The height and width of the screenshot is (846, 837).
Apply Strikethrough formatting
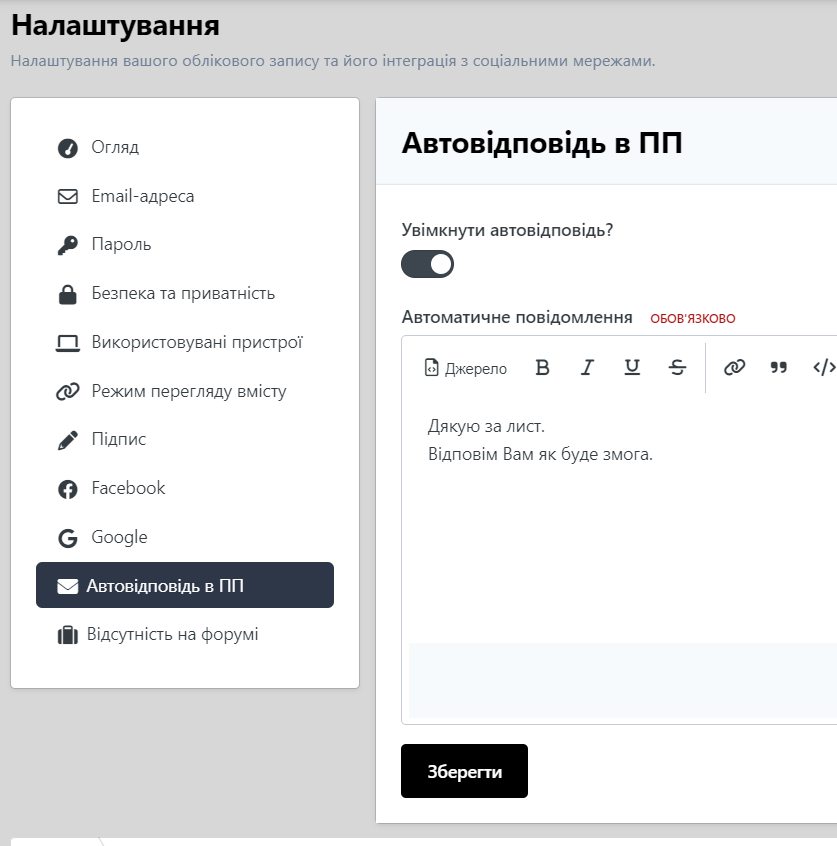(677, 368)
